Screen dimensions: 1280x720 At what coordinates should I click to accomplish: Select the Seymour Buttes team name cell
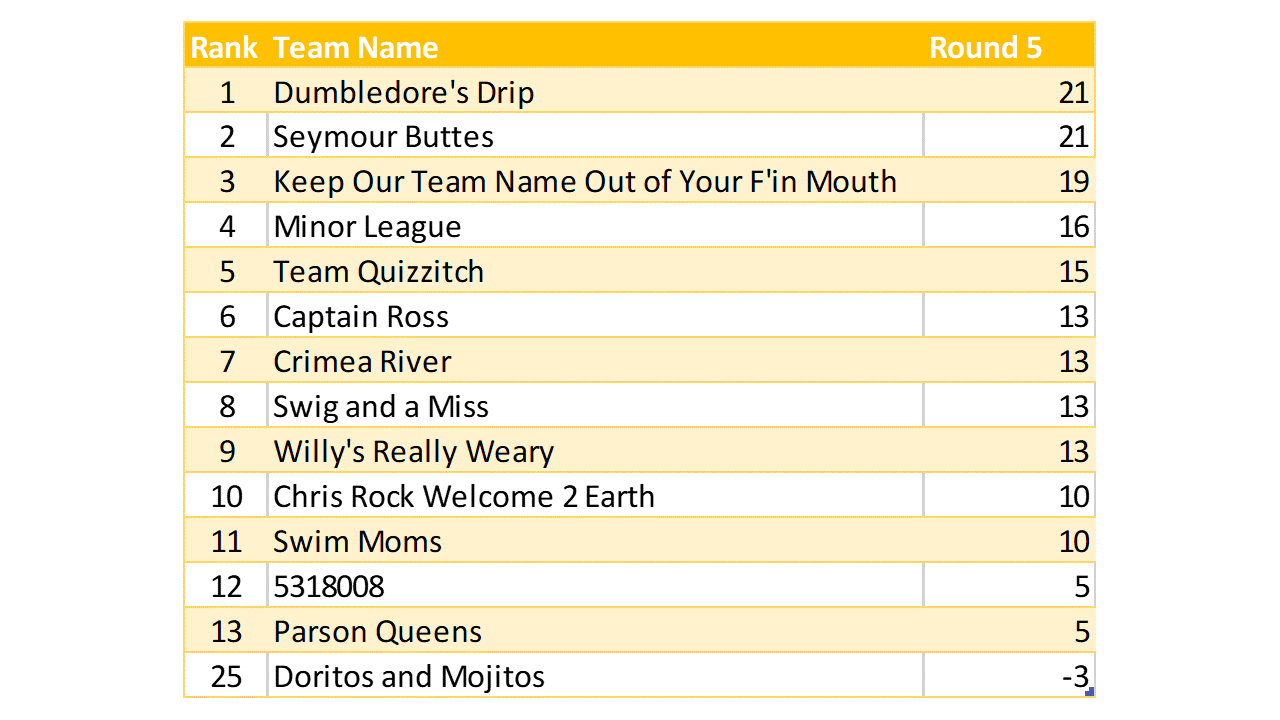tap(384, 137)
